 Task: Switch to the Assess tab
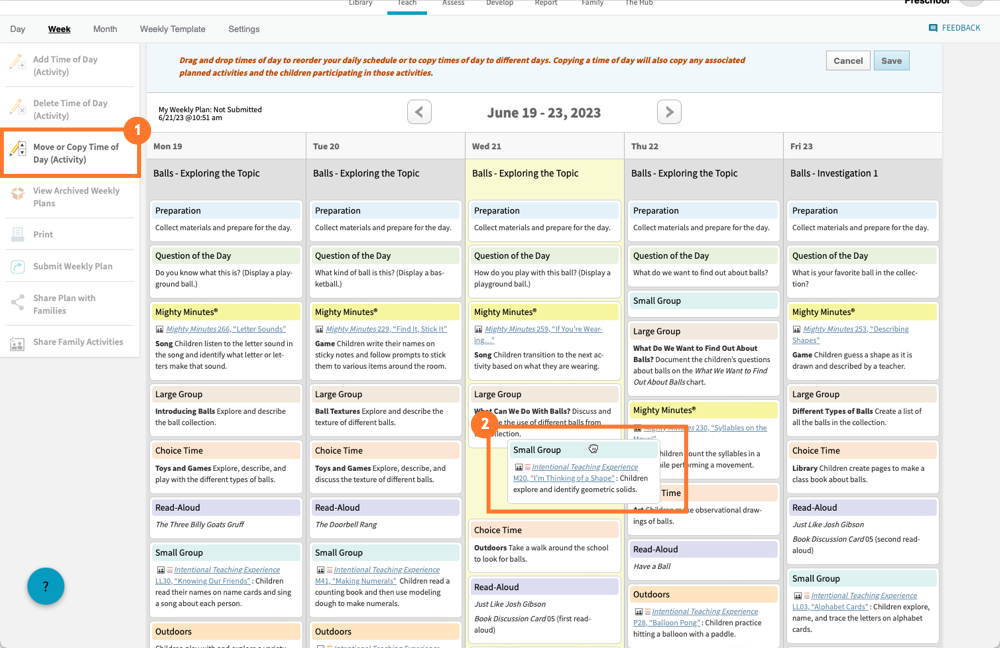coord(453,4)
